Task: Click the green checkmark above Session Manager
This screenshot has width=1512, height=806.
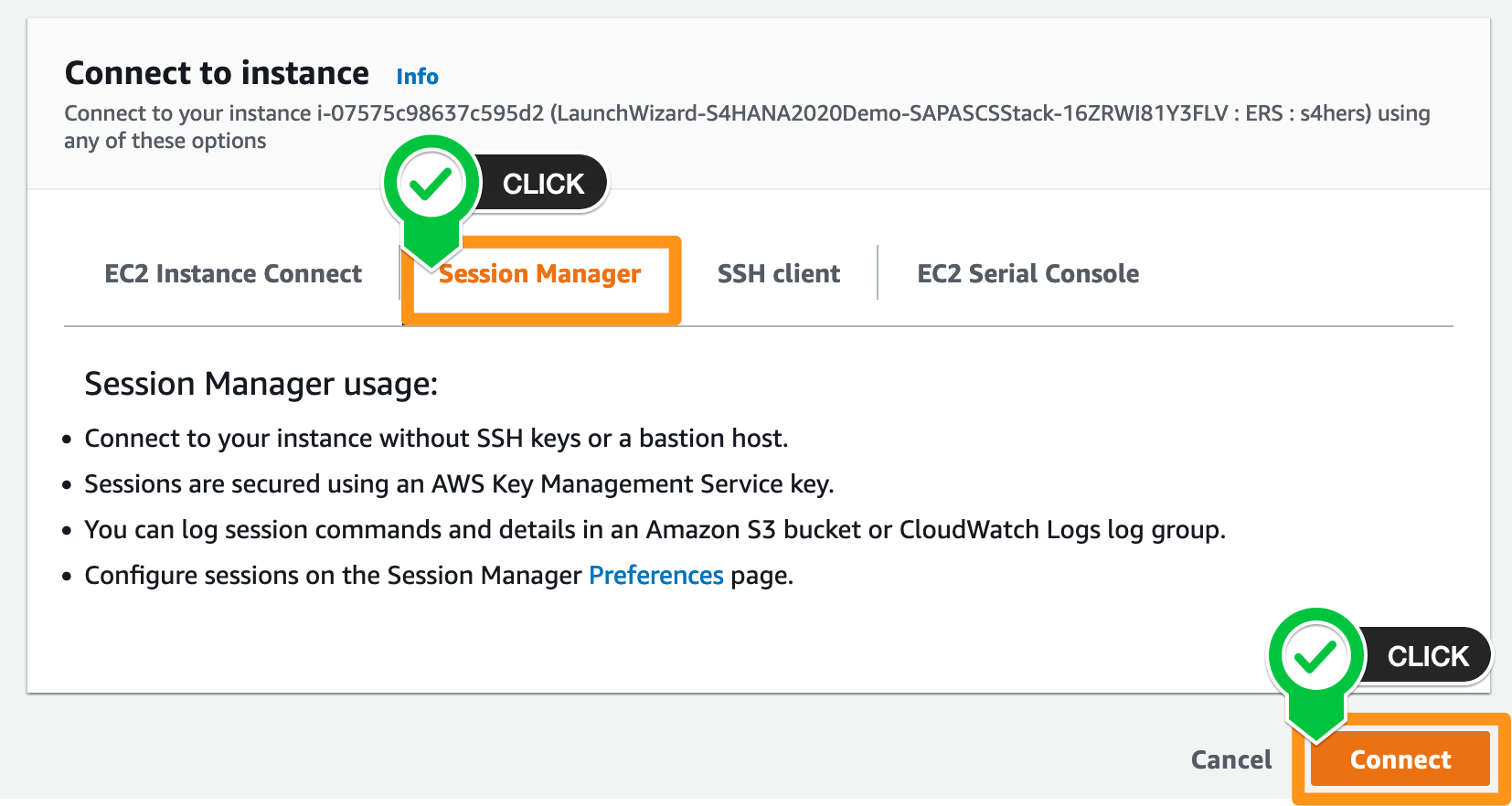Action: pyautogui.click(x=431, y=185)
